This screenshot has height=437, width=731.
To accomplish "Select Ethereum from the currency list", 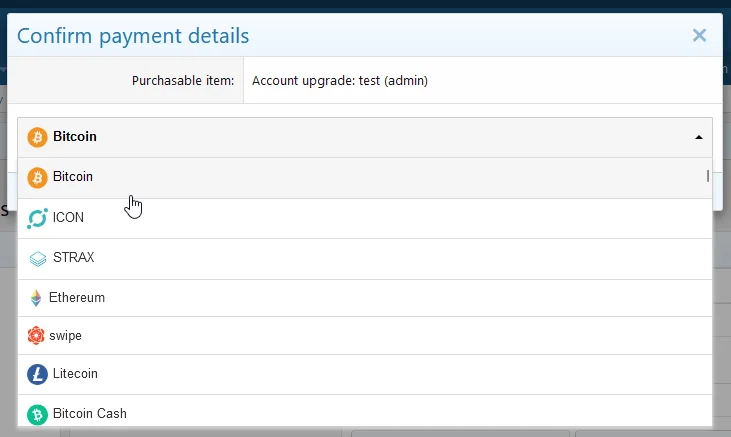I will click(x=77, y=298).
